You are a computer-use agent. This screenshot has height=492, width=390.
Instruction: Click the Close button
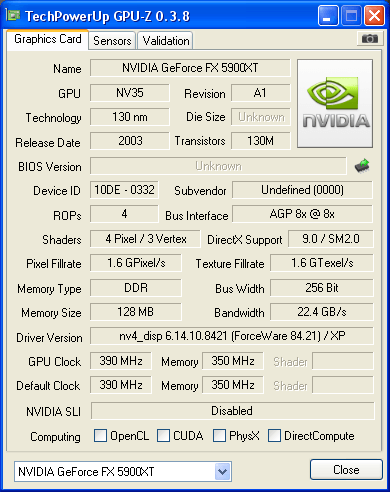point(346,470)
